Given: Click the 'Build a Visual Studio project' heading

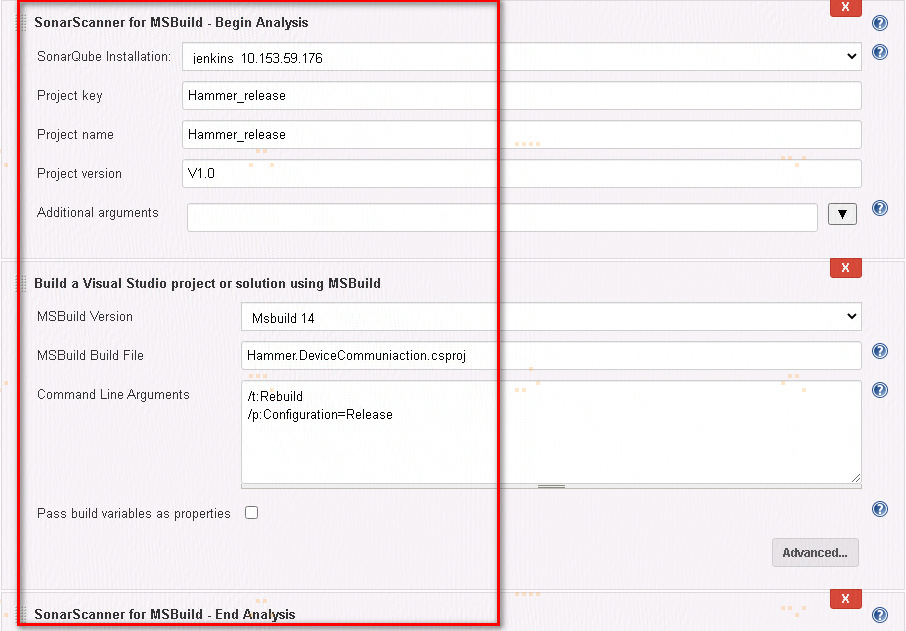Looking at the screenshot, I should click(x=207, y=283).
